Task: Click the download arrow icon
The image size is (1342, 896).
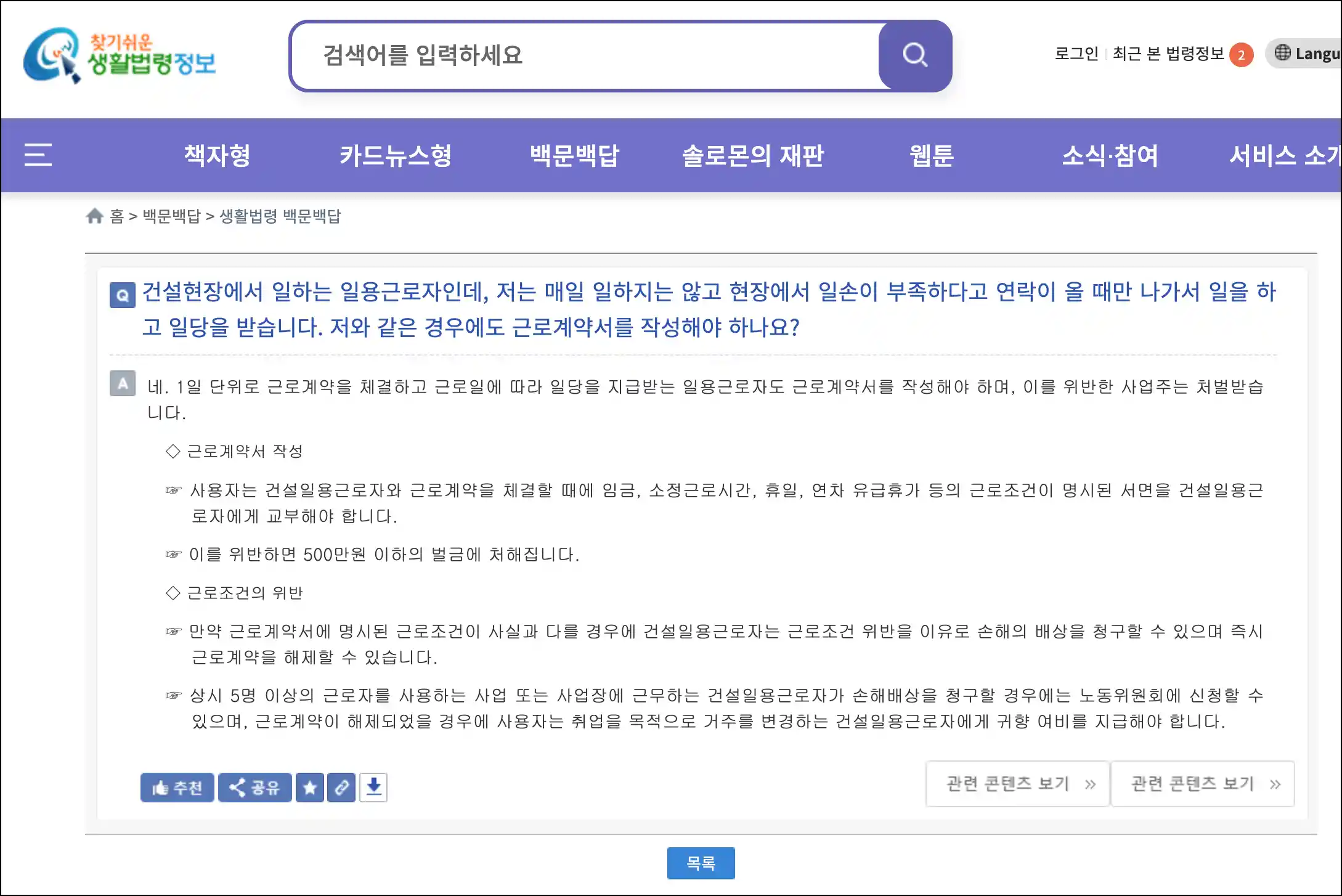Action: [x=373, y=788]
